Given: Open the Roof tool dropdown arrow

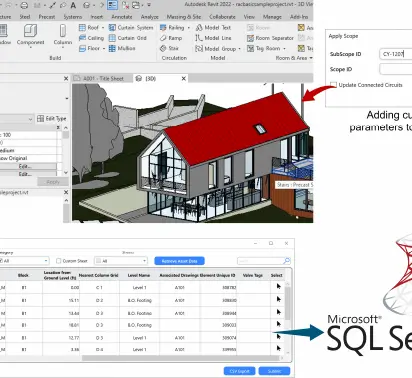Looking at the screenshot, I should [x=103, y=28].
